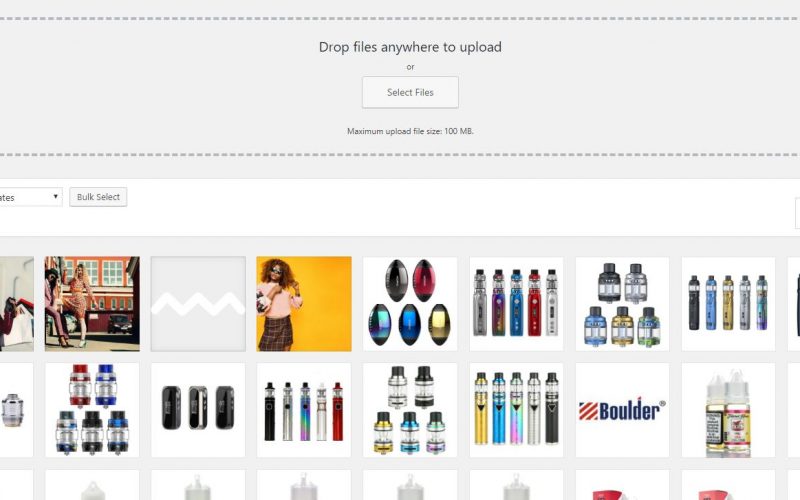Click the Bulk Select button
The height and width of the screenshot is (500, 800).
click(x=98, y=197)
